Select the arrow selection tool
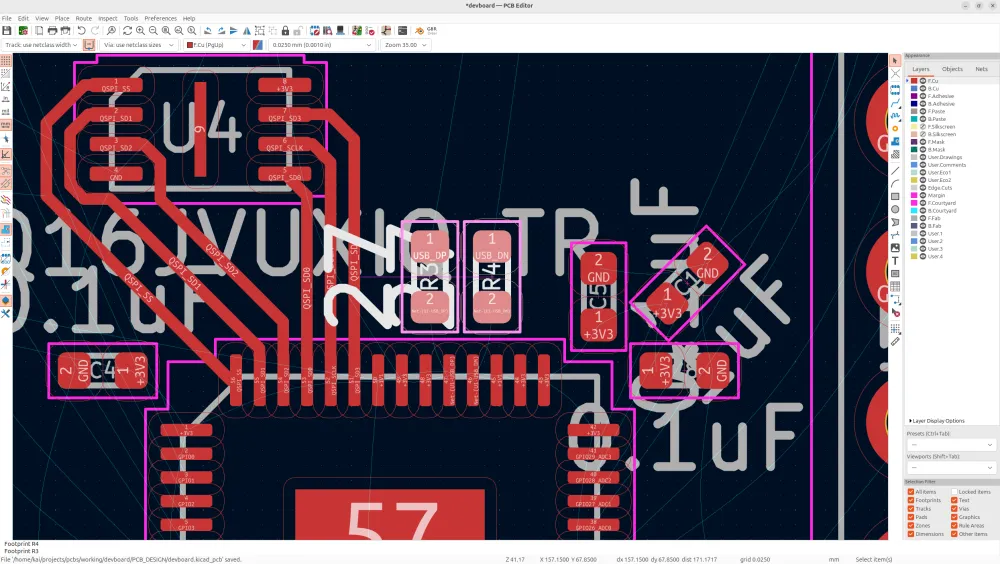The width and height of the screenshot is (1000, 564). coord(895,61)
